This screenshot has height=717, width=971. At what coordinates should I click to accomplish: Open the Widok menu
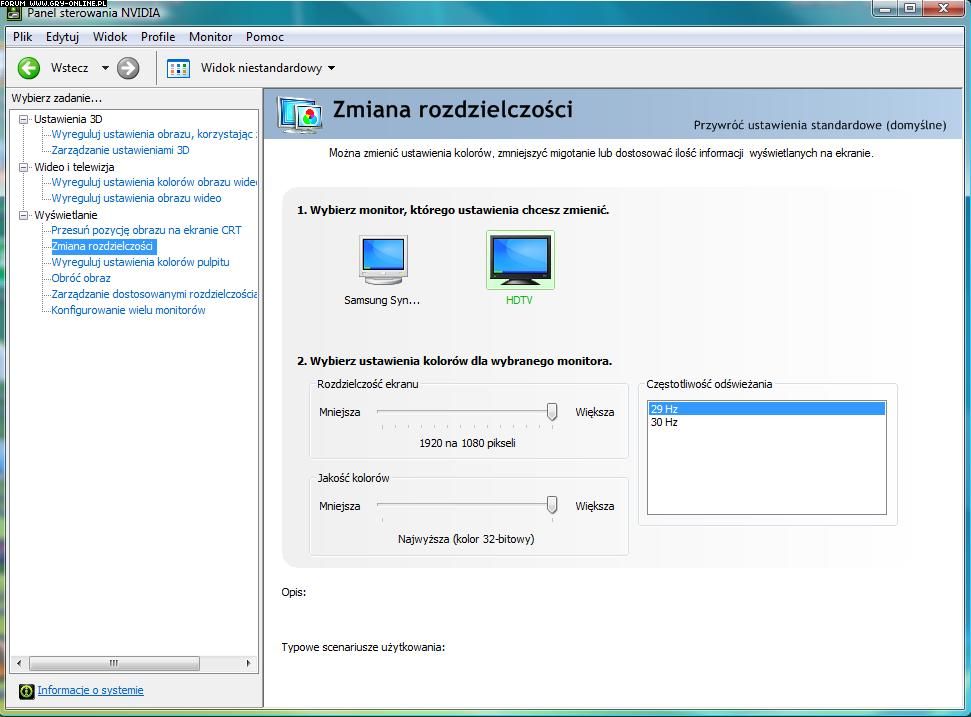[110, 37]
